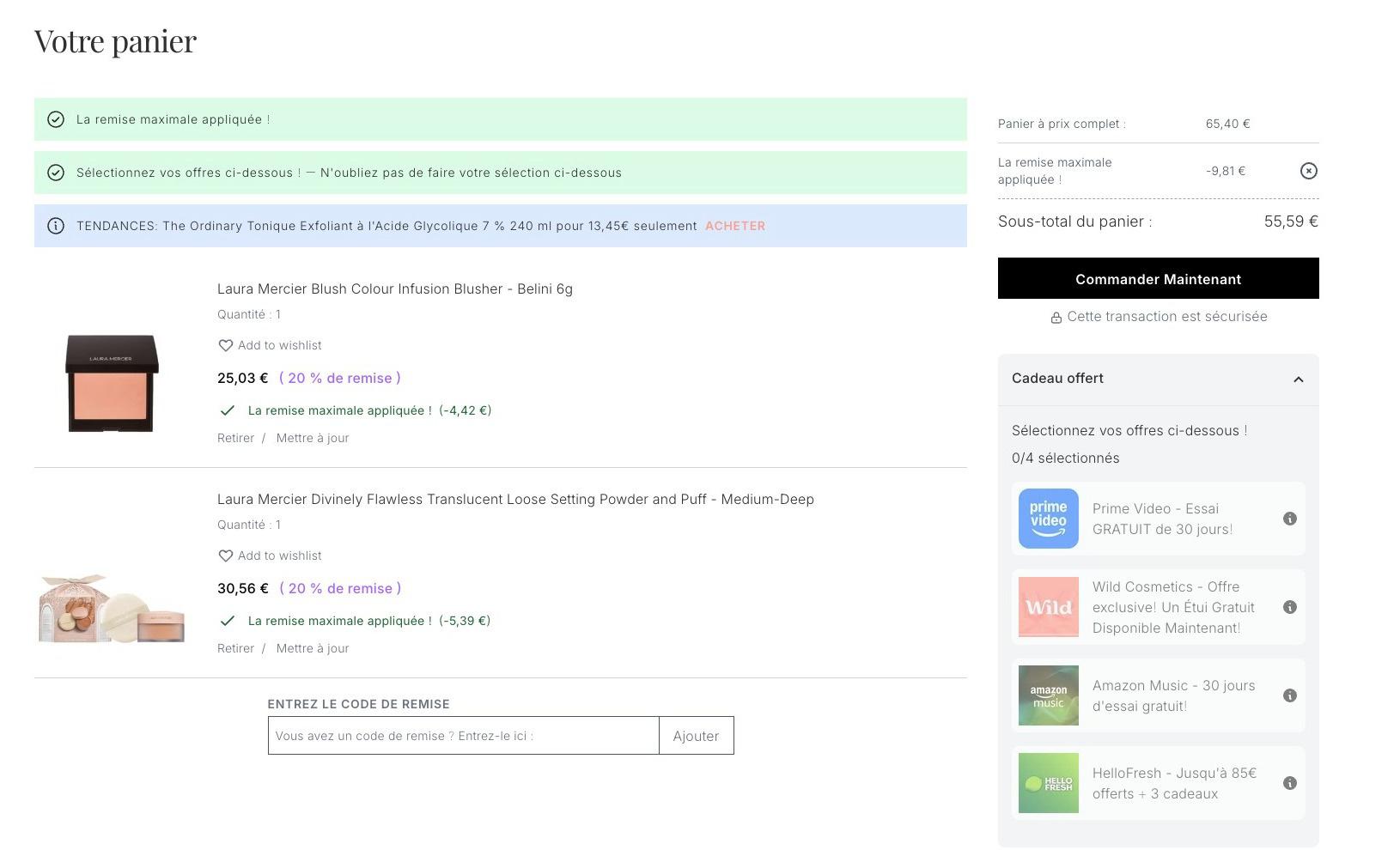Click Add to wishlist text for Blush Belini
Screen dimensions: 1400x850
coord(280,345)
